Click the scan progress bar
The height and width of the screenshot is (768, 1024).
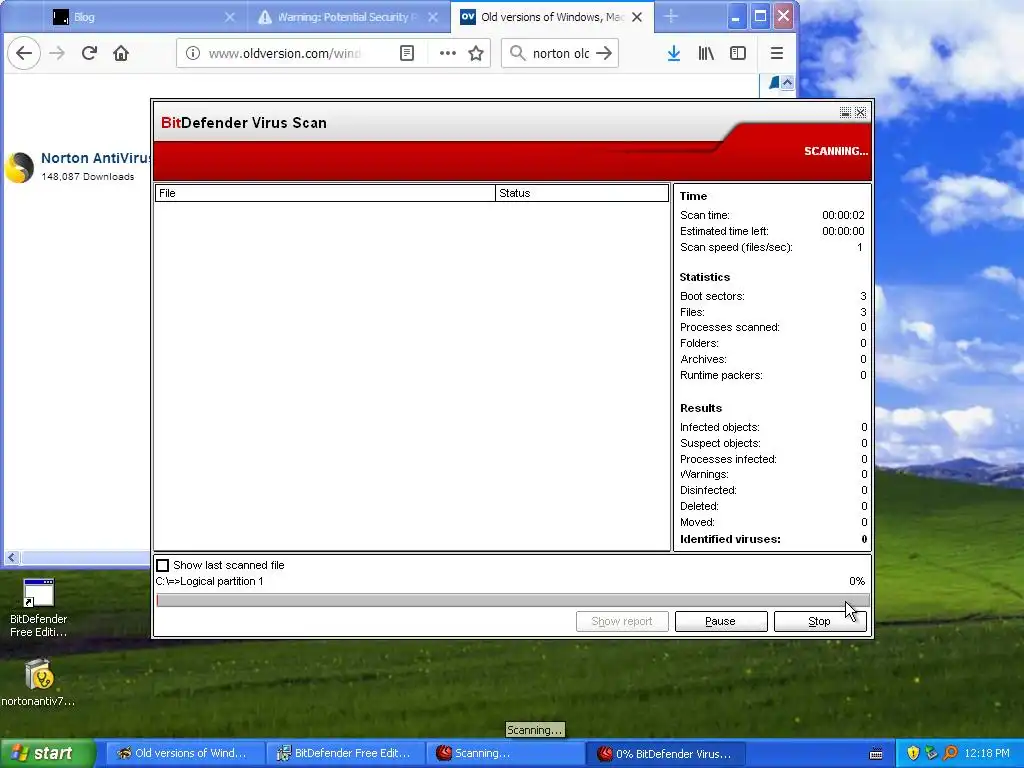click(513, 601)
